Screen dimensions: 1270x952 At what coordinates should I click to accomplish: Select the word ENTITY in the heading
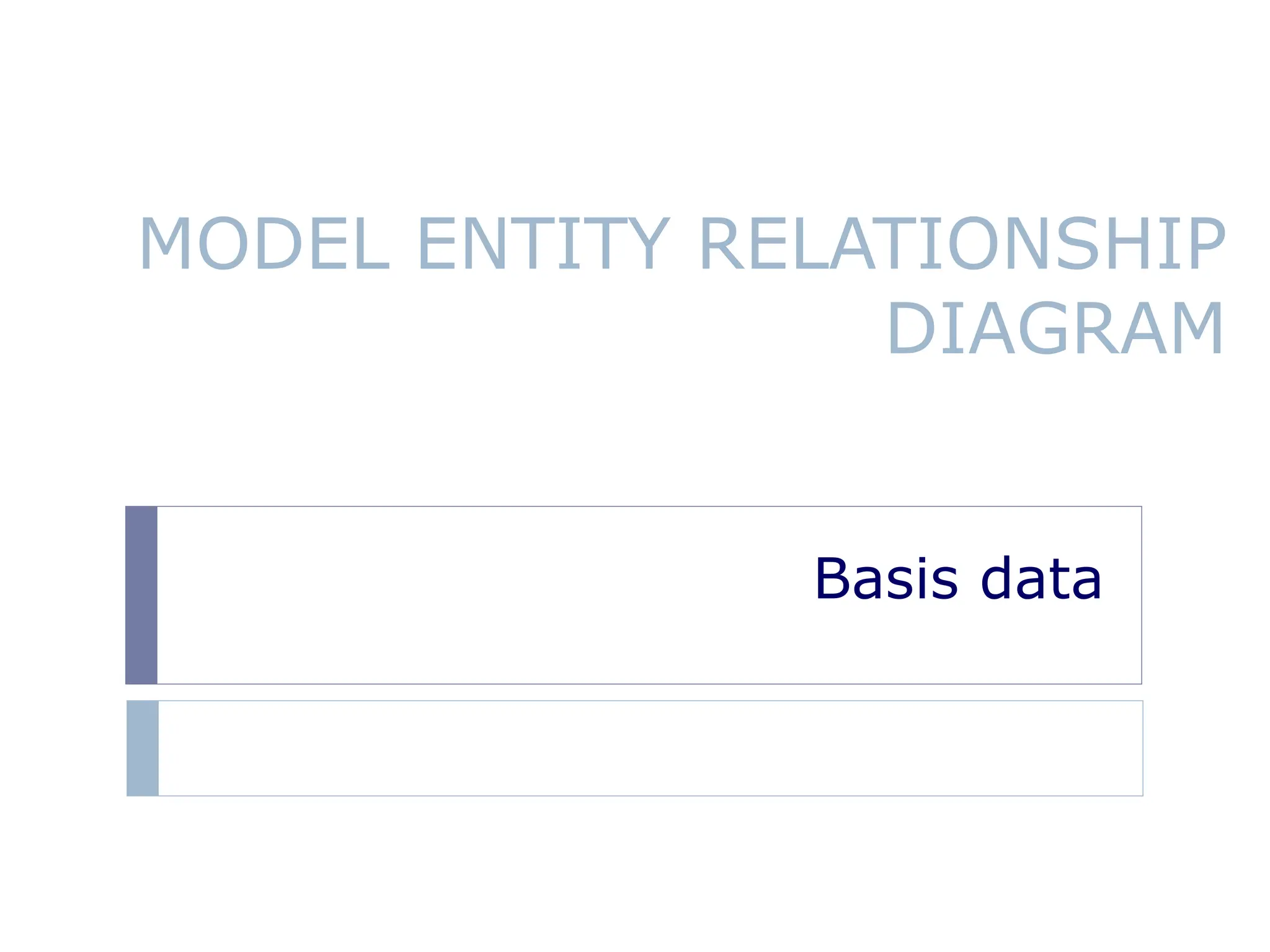[544, 244]
